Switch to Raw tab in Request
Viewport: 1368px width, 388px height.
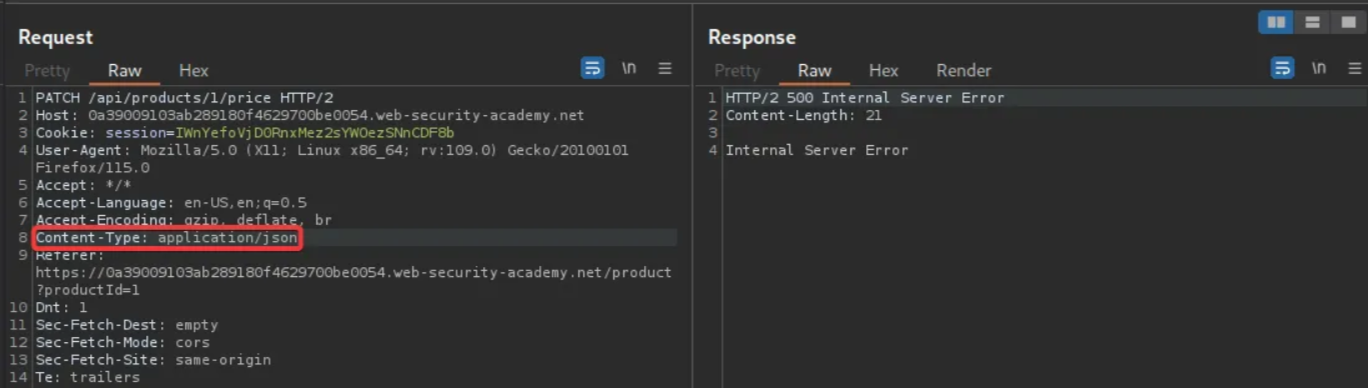pos(125,70)
